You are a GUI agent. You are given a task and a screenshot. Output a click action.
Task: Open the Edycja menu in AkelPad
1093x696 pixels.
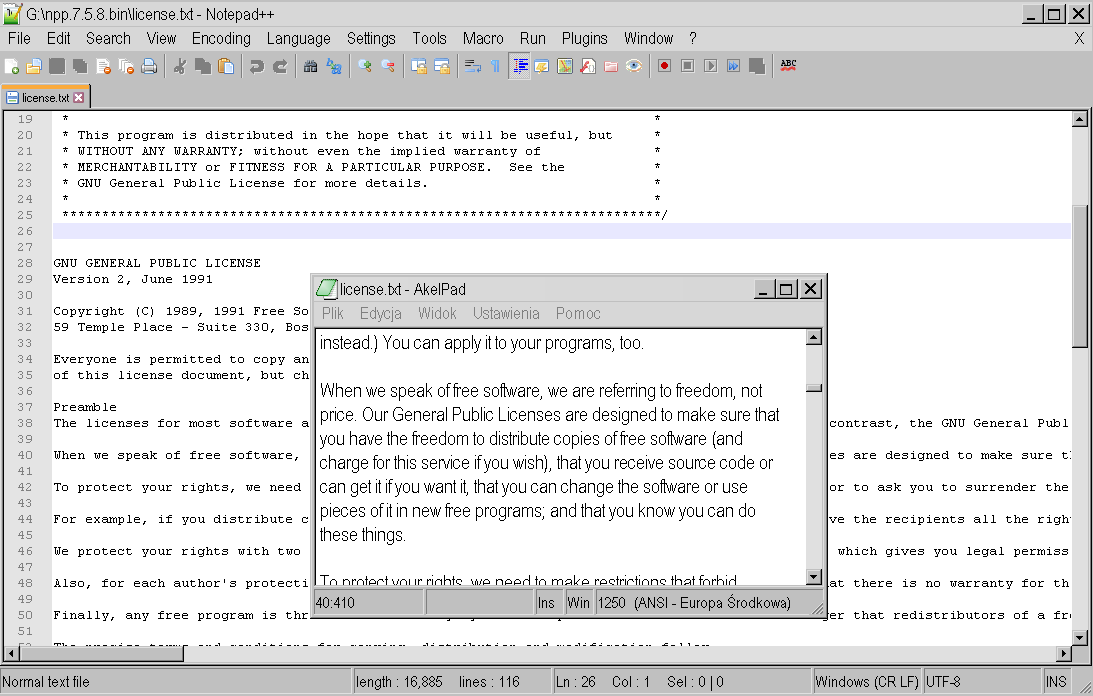(x=381, y=313)
